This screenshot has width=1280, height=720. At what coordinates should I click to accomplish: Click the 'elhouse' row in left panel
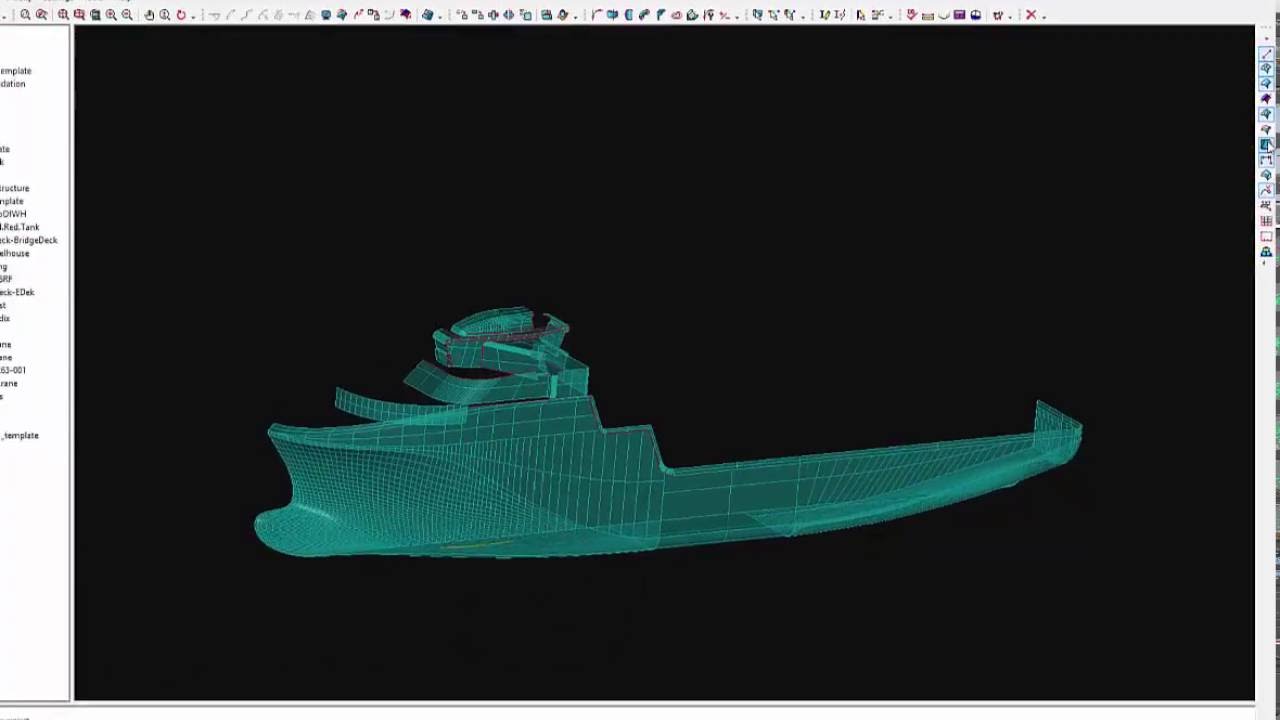pyautogui.click(x=16, y=253)
